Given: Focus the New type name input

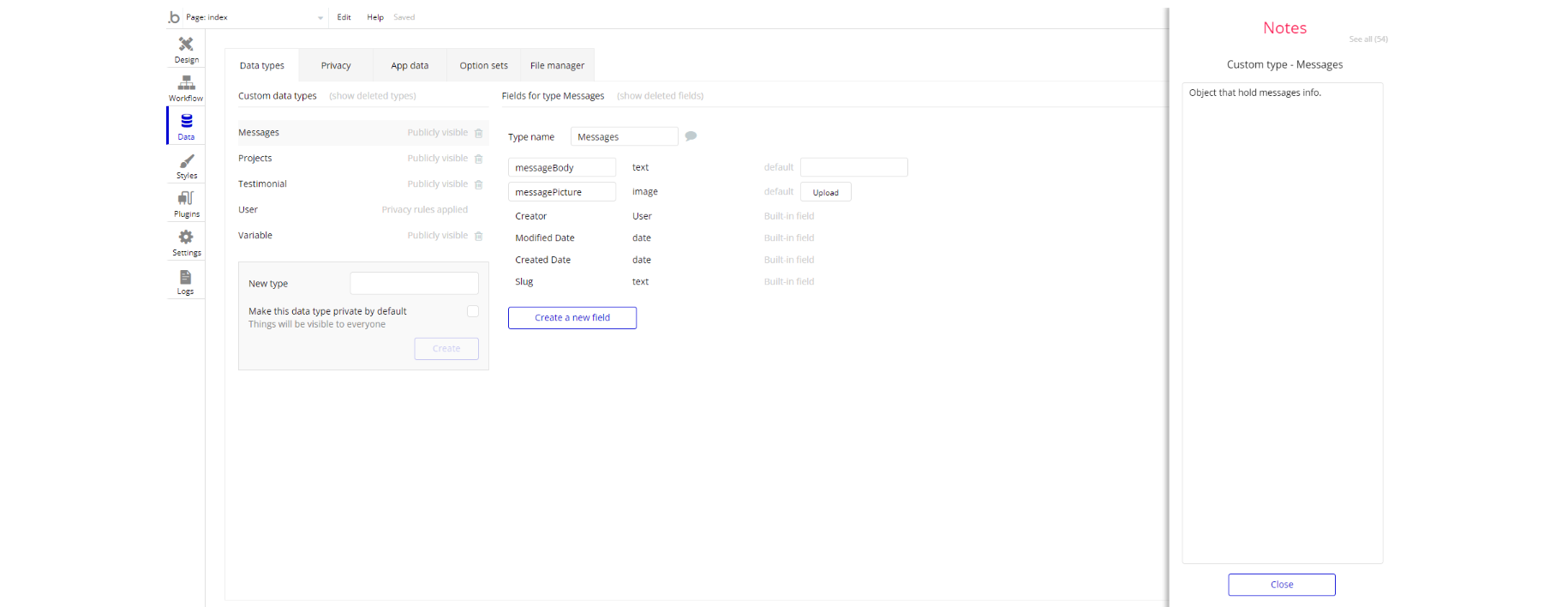Looking at the screenshot, I should 415,283.
